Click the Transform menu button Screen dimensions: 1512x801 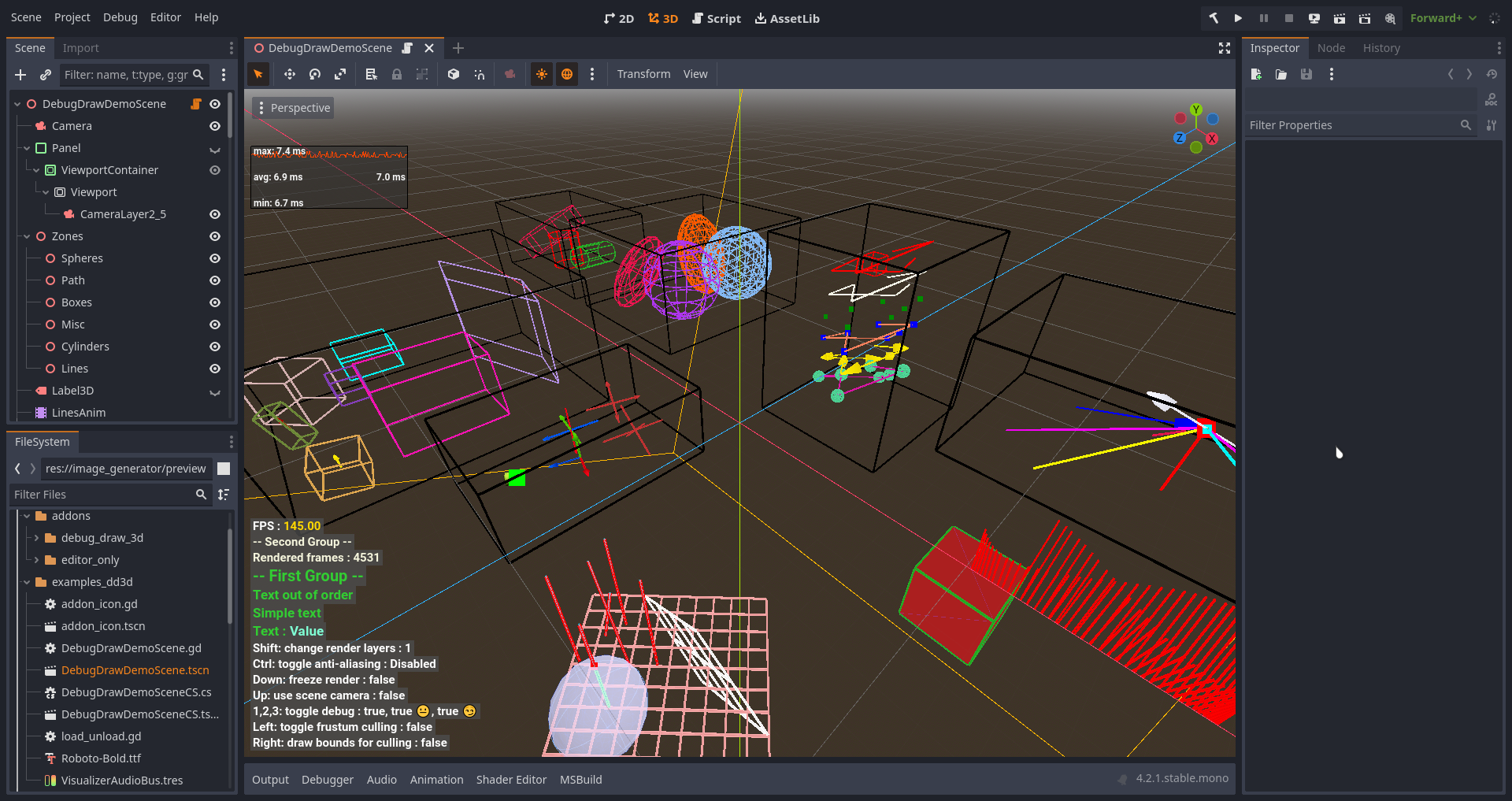[643, 74]
